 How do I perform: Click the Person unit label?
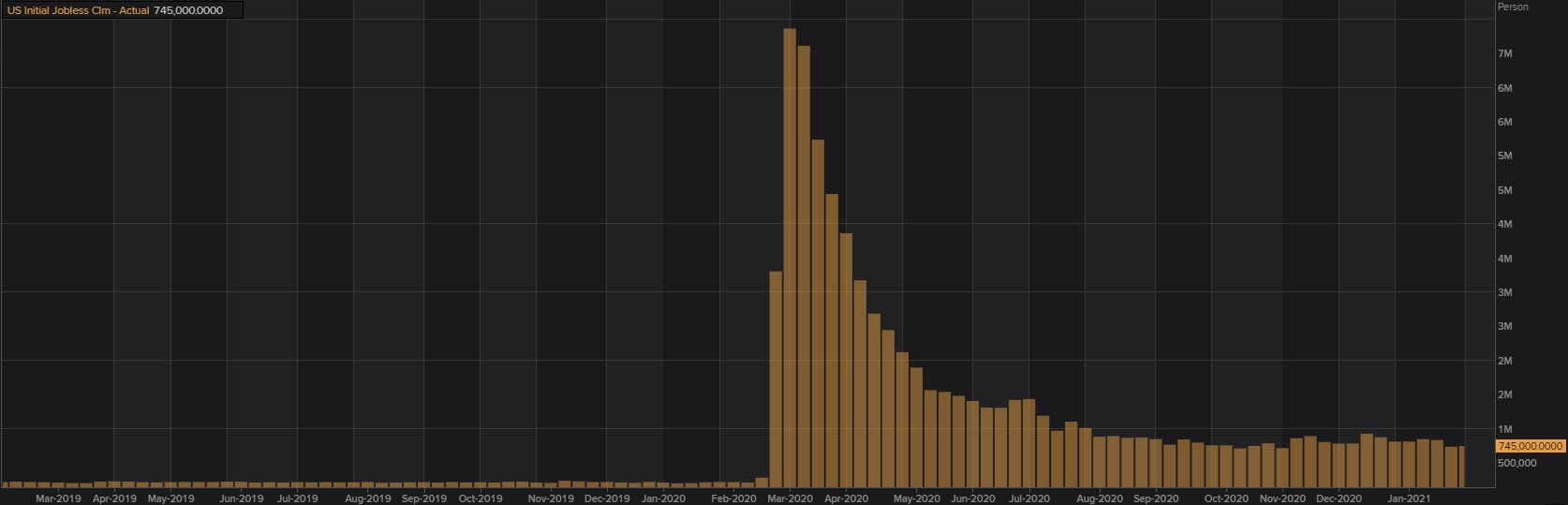(x=1513, y=7)
